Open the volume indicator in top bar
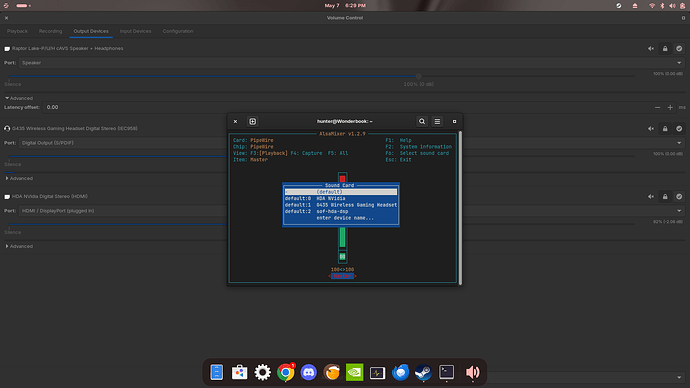690x388 pixels. [x=672, y=6]
